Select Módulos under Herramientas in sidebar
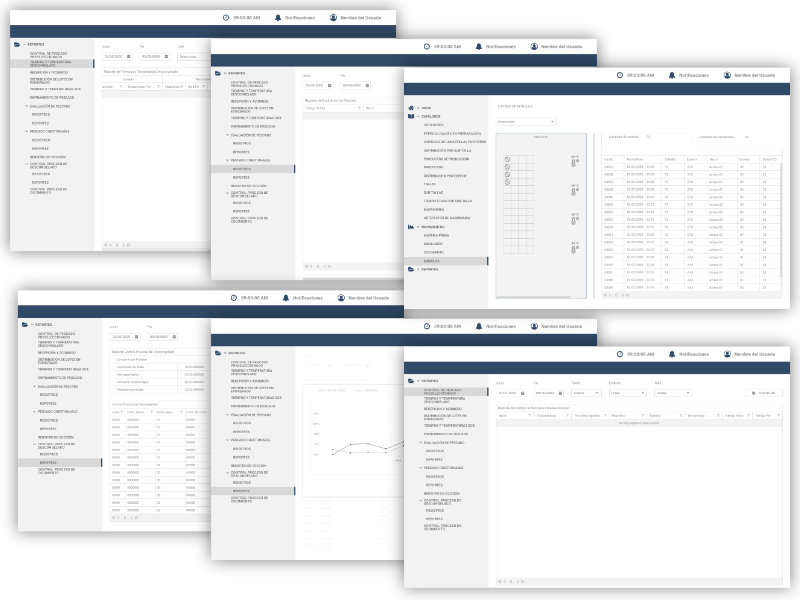The width and height of the screenshot is (800, 600). click(x=430, y=261)
